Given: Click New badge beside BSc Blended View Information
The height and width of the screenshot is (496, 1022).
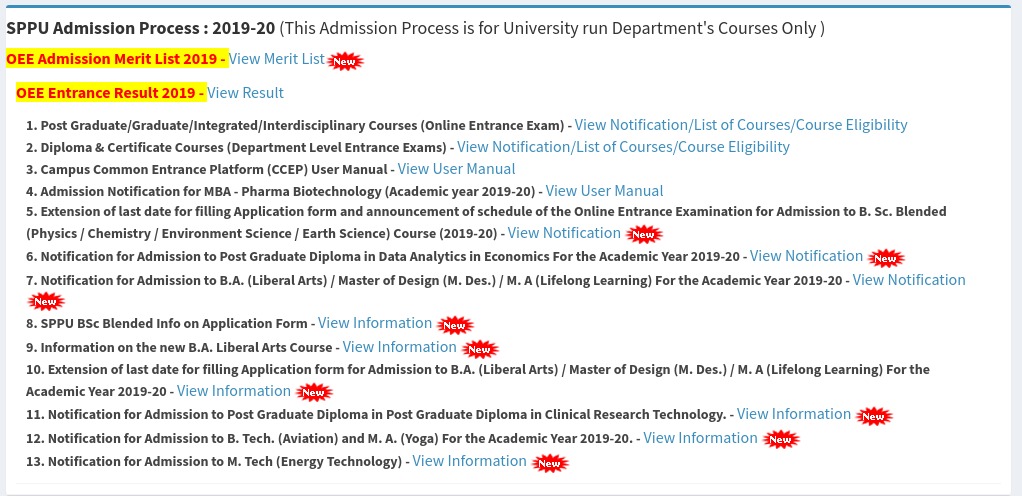Looking at the screenshot, I should click(x=455, y=325).
